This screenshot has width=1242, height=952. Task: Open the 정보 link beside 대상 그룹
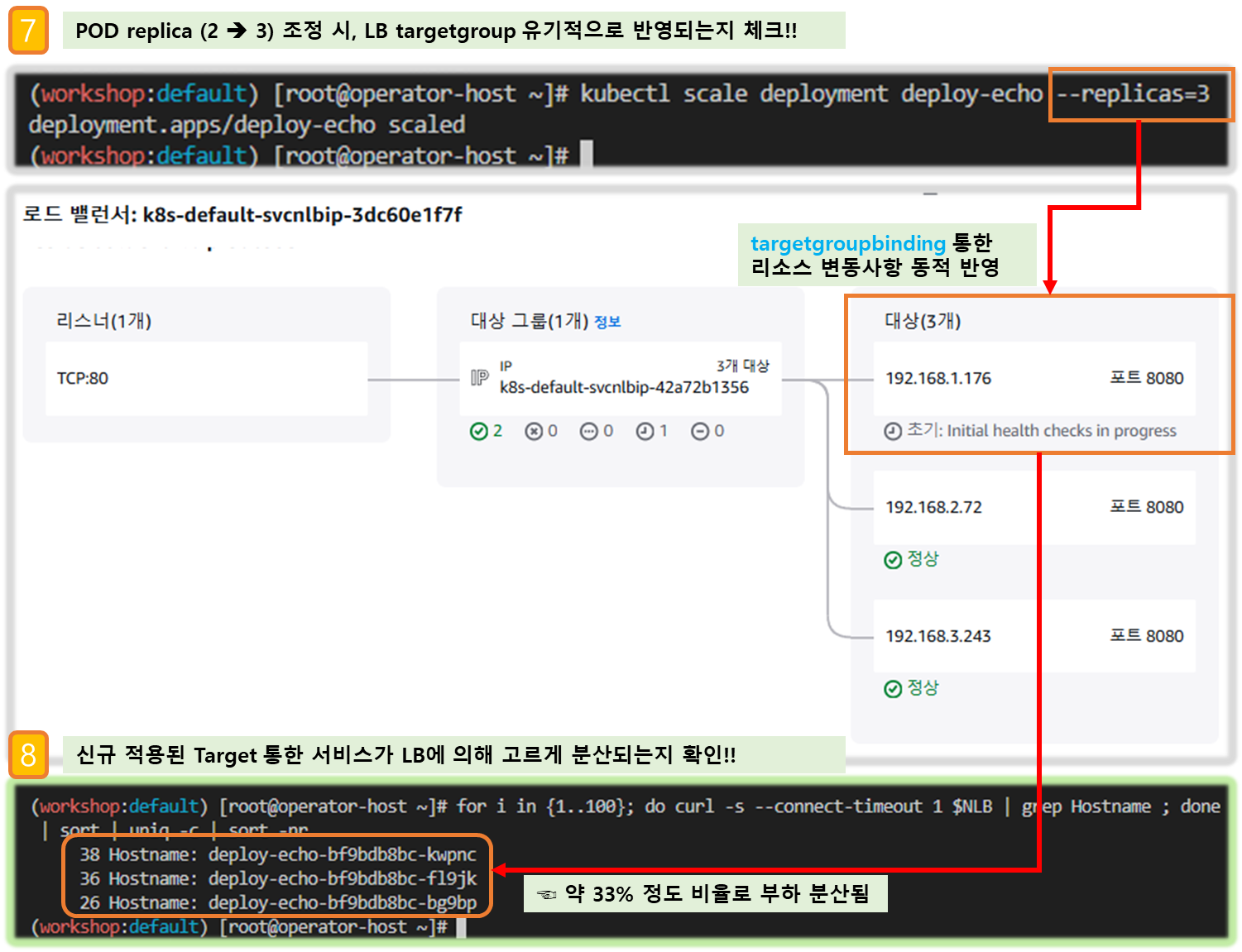click(x=607, y=322)
